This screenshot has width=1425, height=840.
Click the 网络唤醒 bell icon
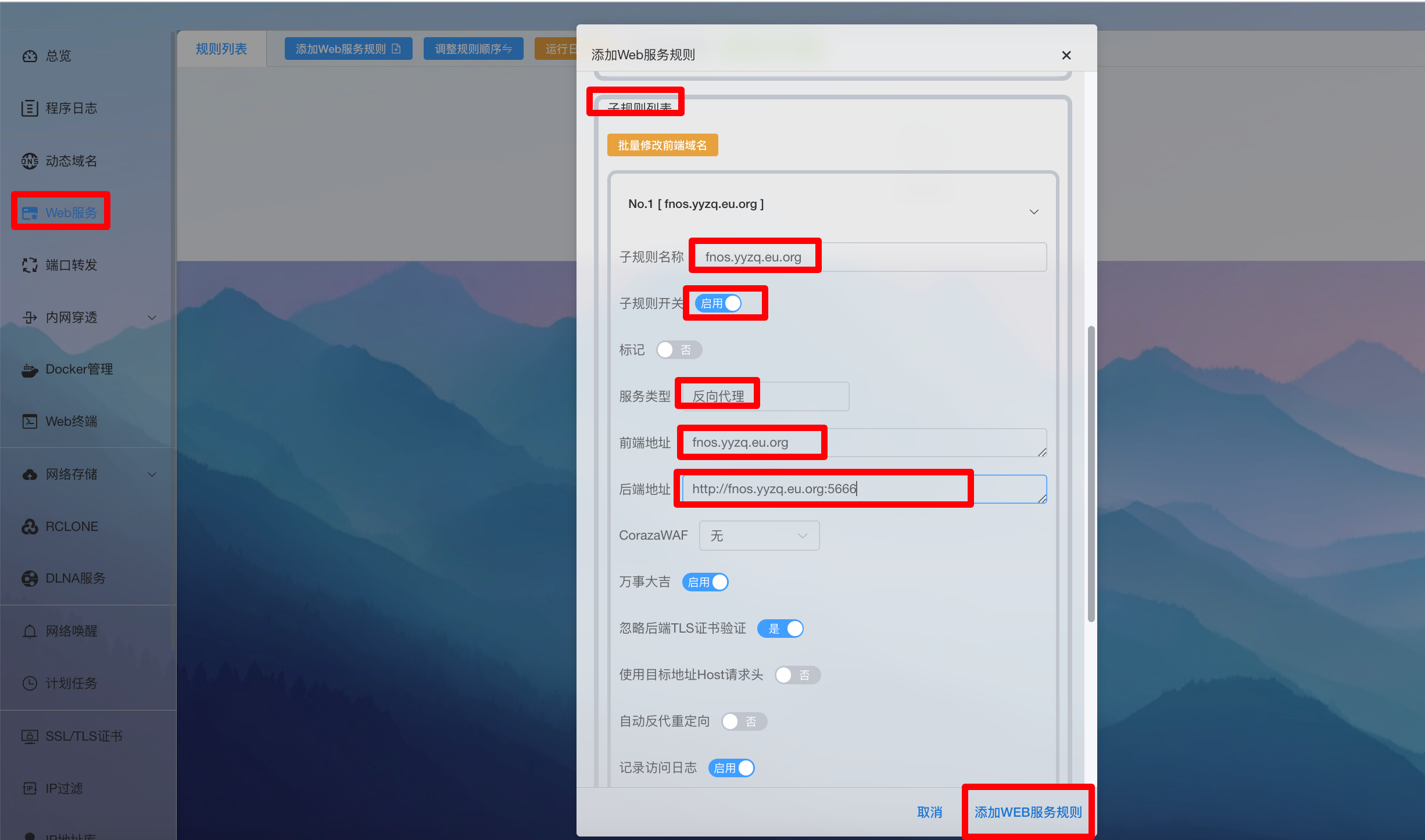(30, 631)
